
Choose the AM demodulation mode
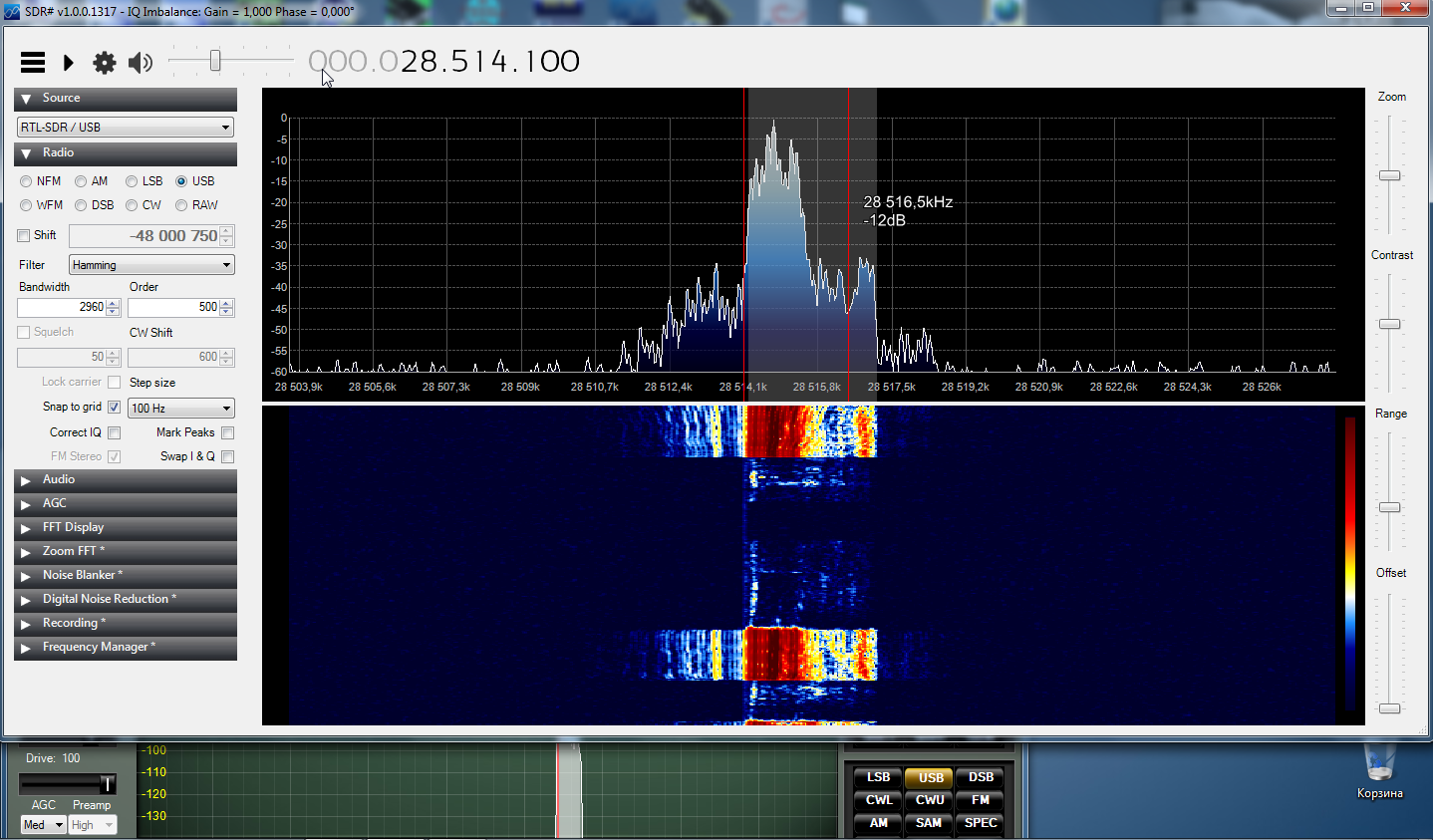coord(81,181)
